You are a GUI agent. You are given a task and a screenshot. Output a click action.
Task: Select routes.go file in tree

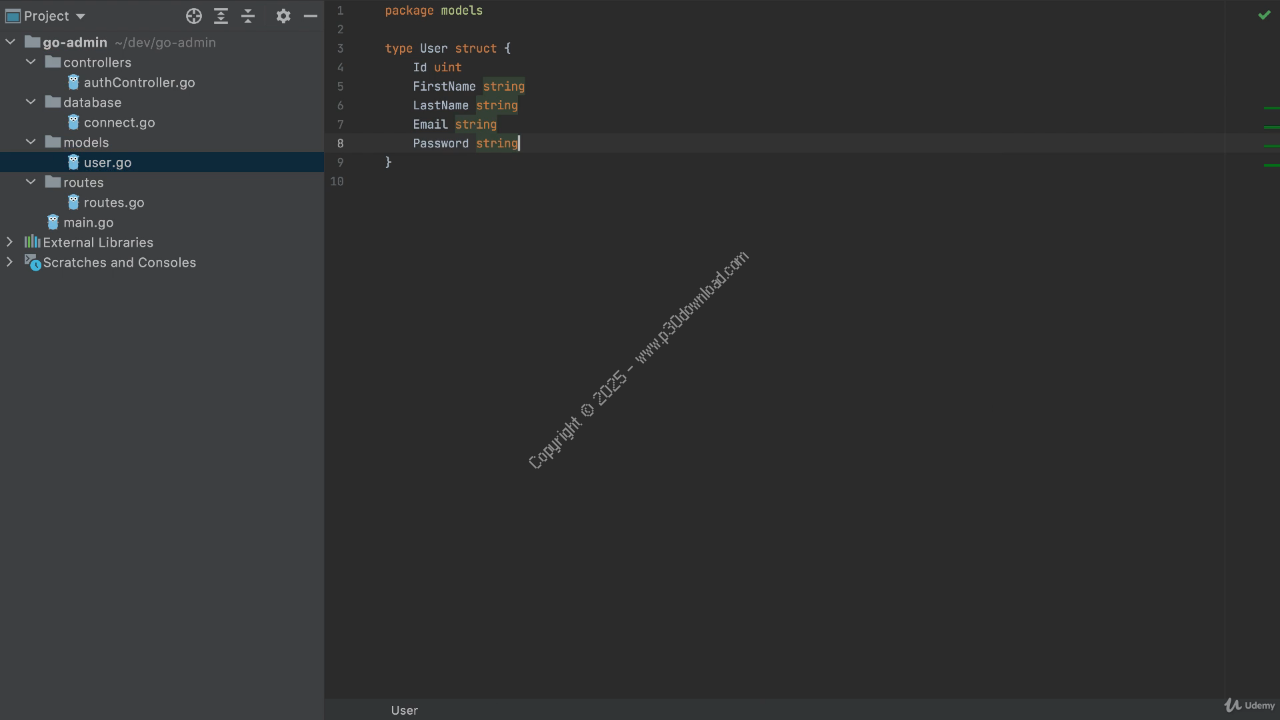click(x=113, y=202)
